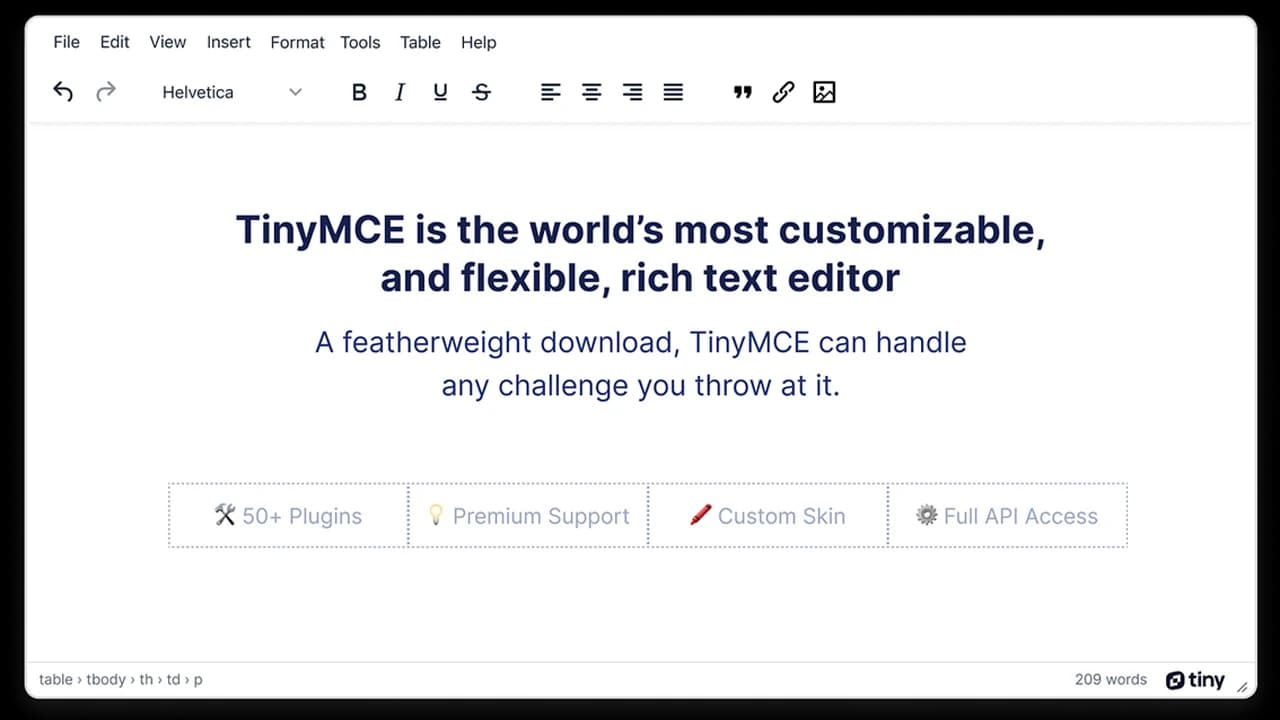Viewport: 1280px width, 720px height.
Task: Open the Helvetica font dropdown
Action: pyautogui.click(x=232, y=92)
